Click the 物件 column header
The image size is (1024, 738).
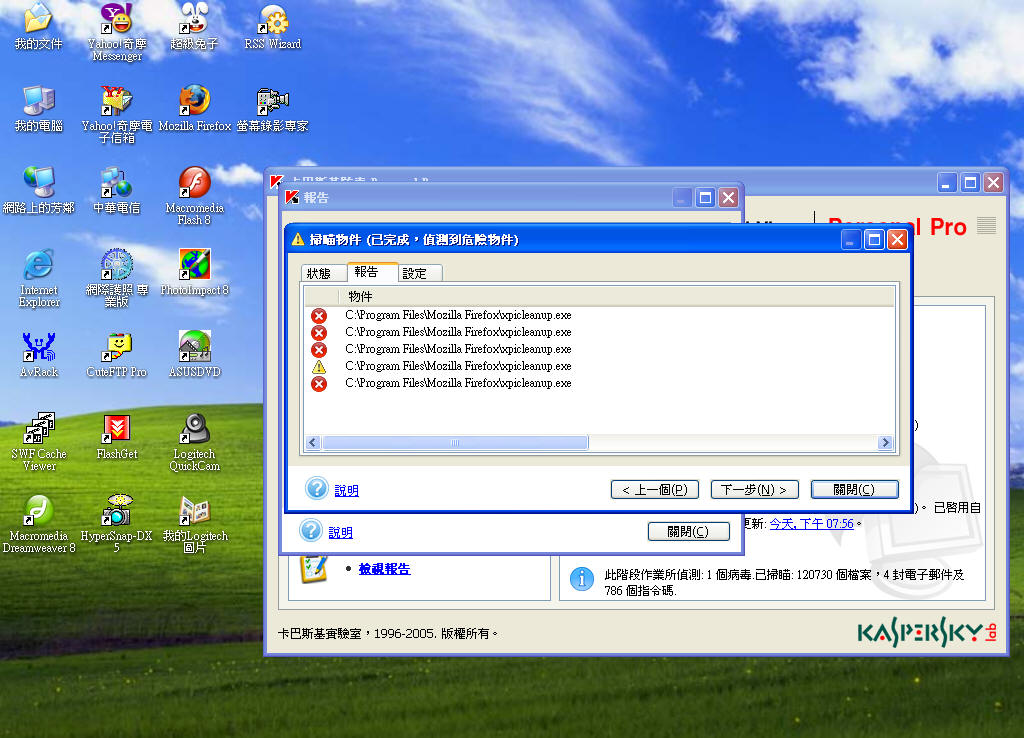tap(360, 297)
